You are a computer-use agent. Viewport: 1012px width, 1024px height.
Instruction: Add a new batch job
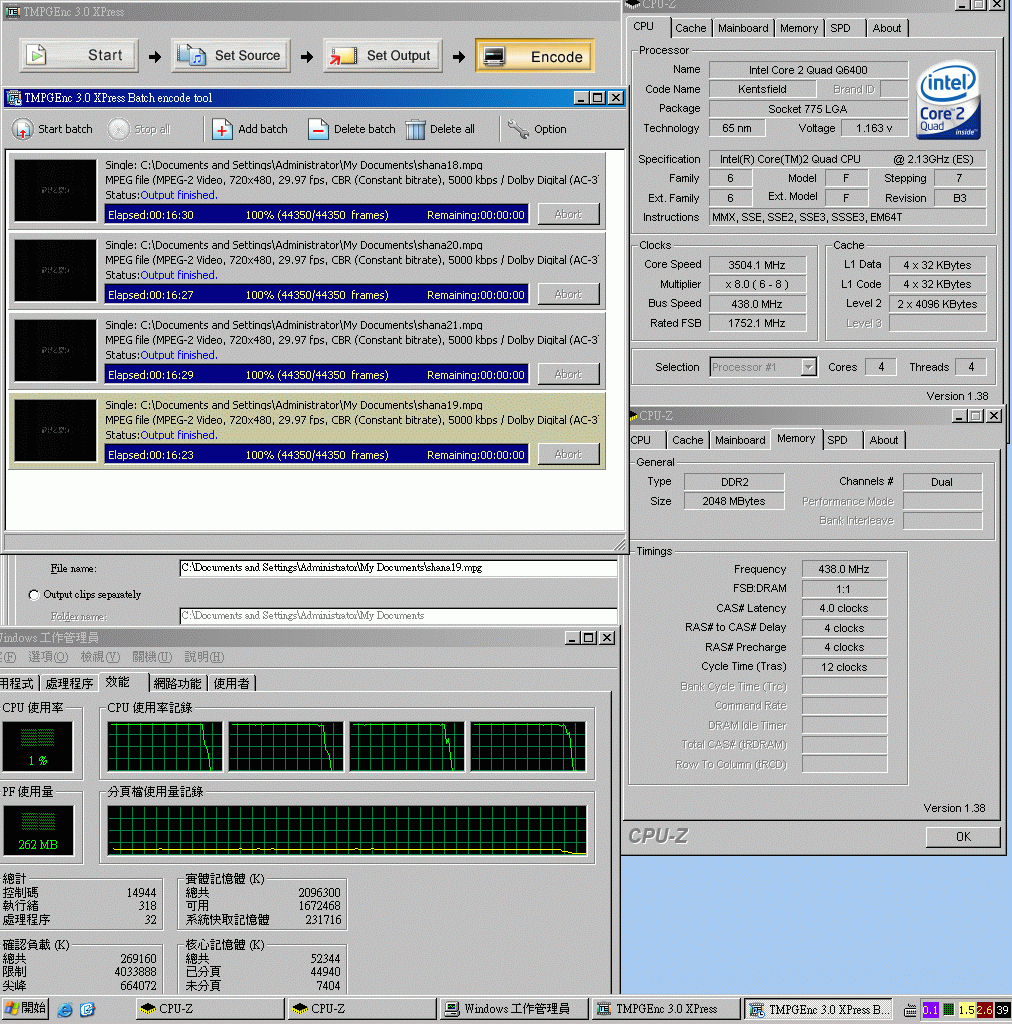[x=249, y=129]
